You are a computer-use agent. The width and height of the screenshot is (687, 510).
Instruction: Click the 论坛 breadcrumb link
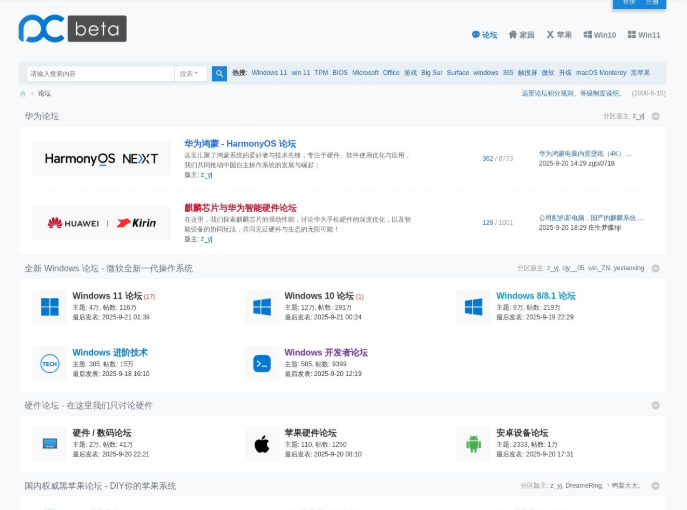pos(44,93)
